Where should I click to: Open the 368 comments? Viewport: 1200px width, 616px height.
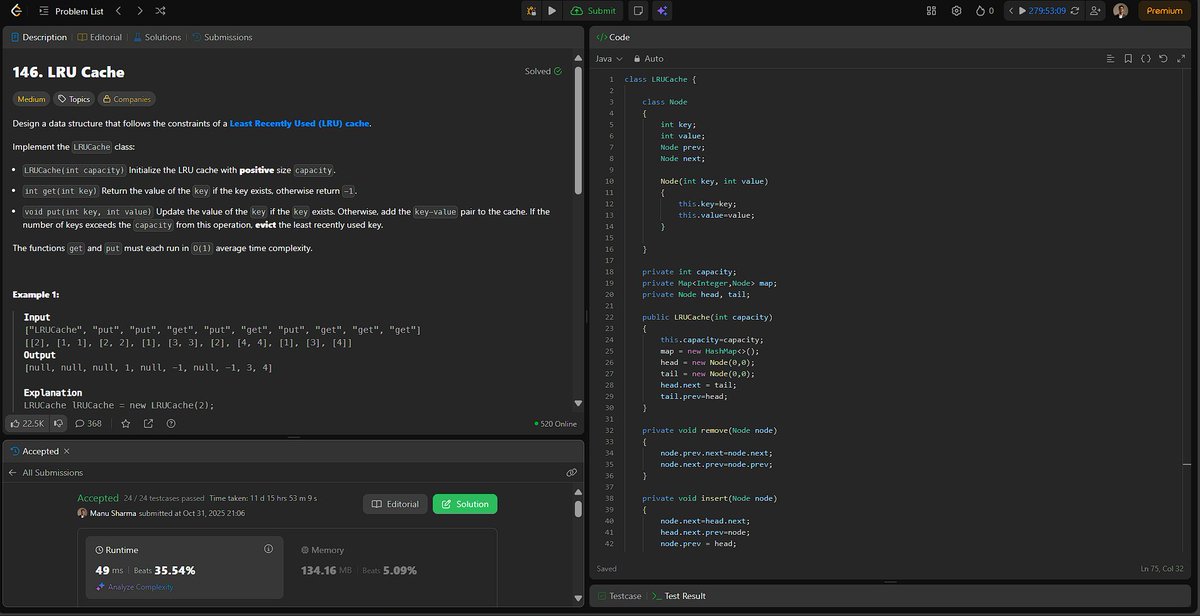coord(88,423)
